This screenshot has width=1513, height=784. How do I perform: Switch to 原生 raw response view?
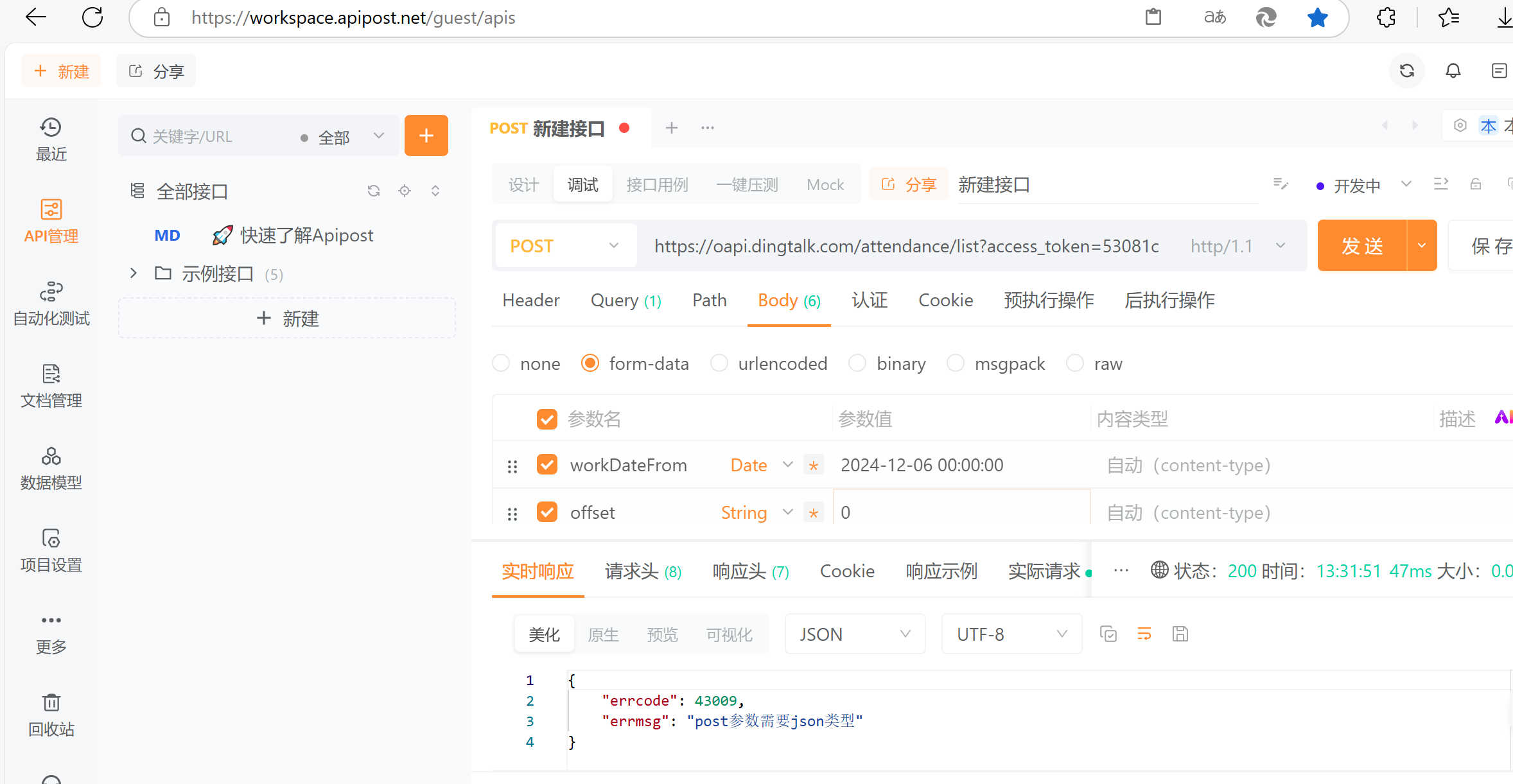tap(603, 634)
